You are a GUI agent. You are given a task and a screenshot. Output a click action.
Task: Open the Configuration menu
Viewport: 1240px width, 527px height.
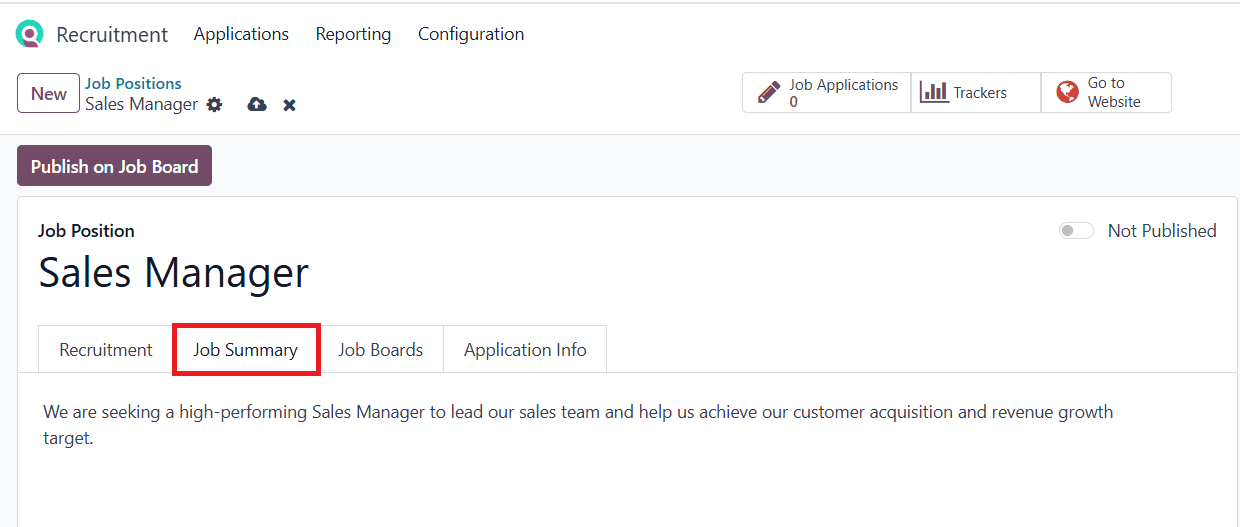[x=471, y=34]
